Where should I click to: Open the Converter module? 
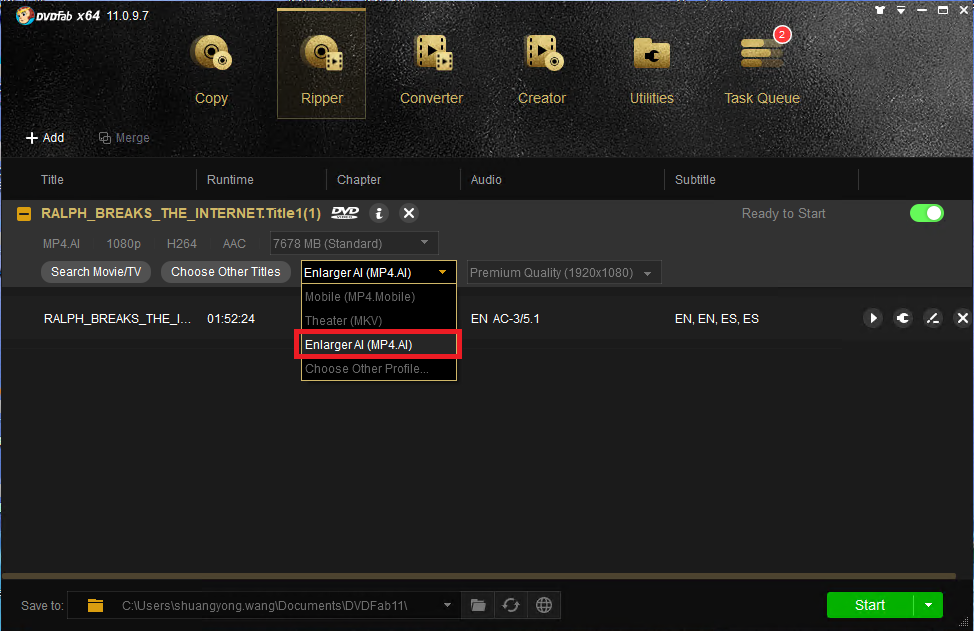432,68
